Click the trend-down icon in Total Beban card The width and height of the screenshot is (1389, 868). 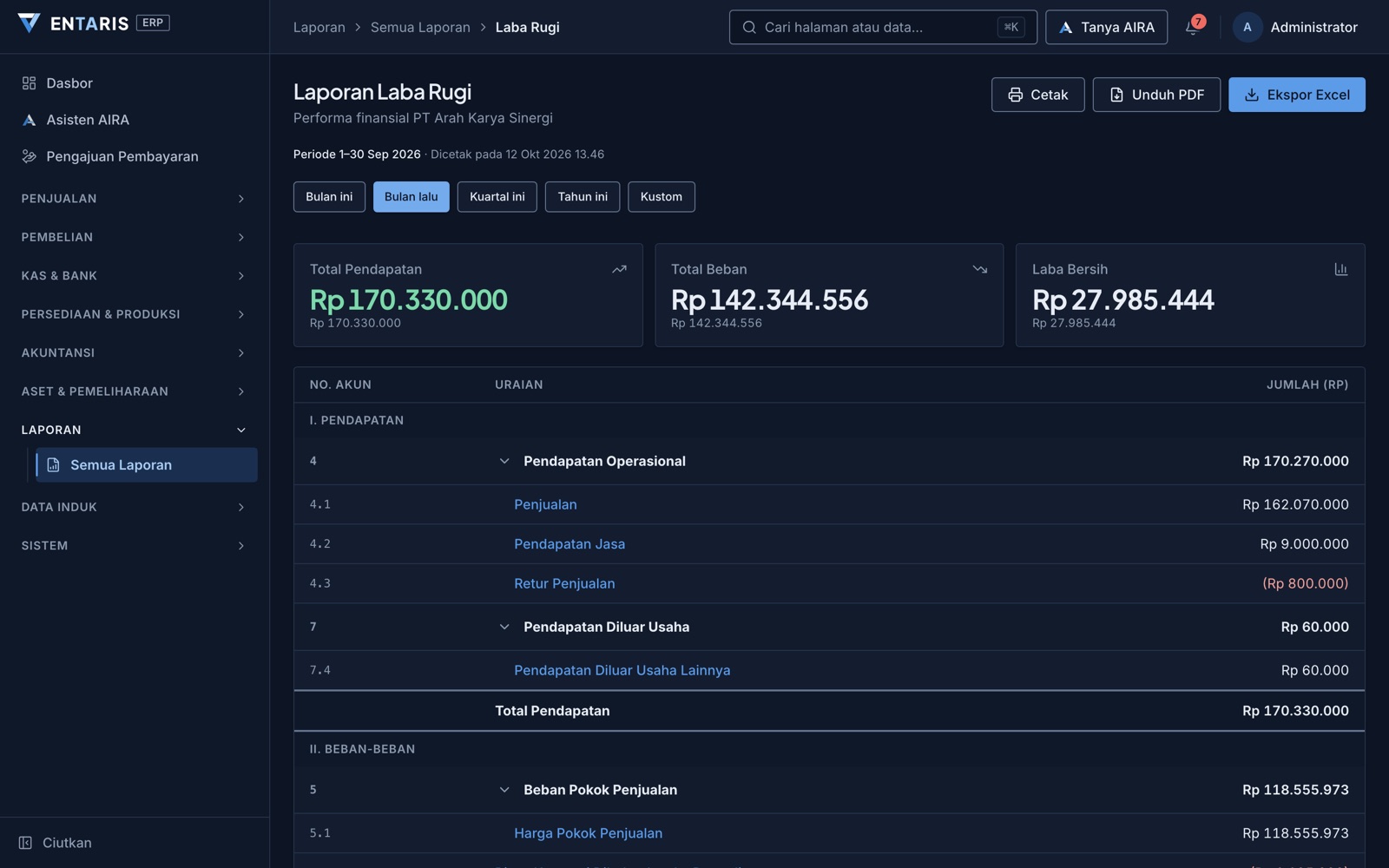[980, 269]
